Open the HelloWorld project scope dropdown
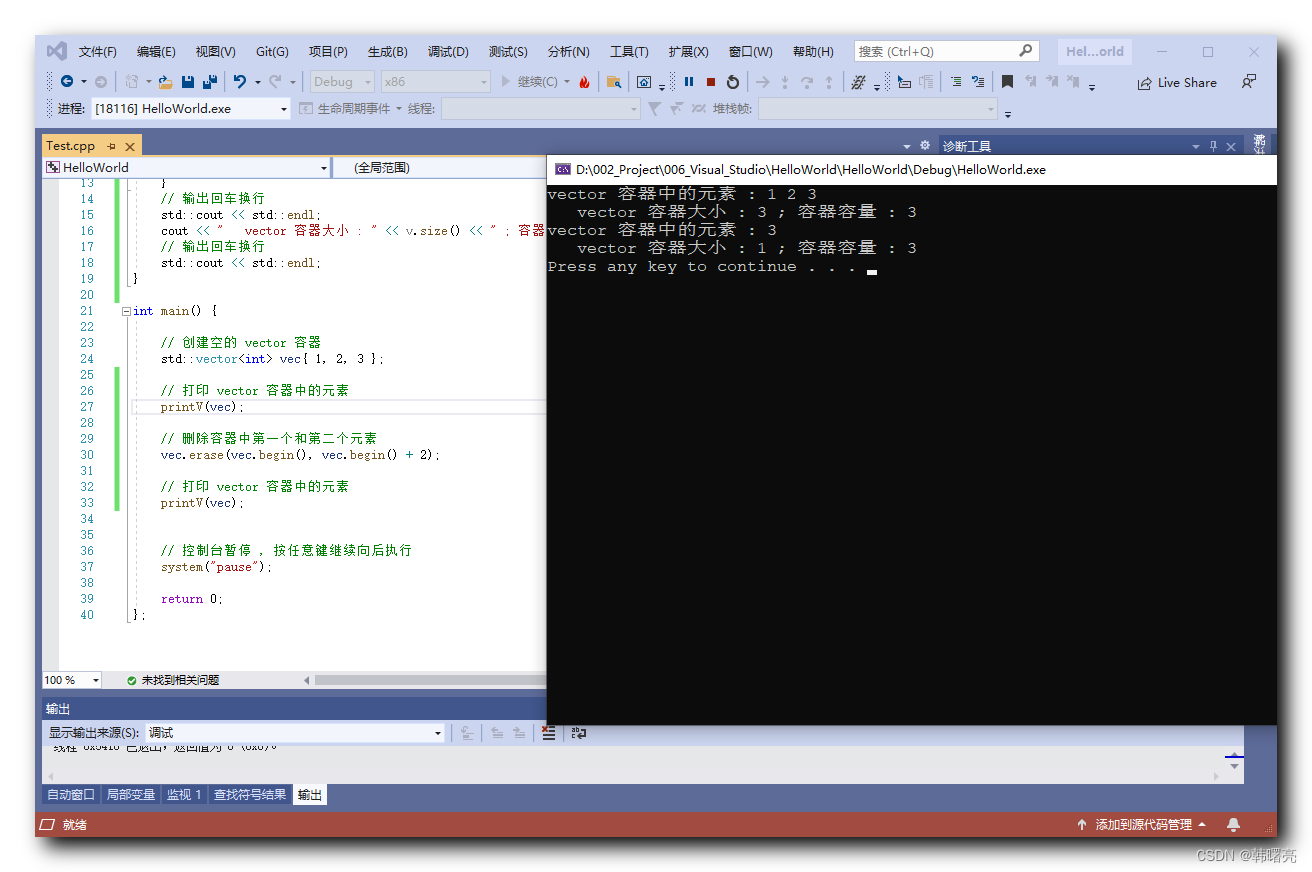 tap(186, 168)
